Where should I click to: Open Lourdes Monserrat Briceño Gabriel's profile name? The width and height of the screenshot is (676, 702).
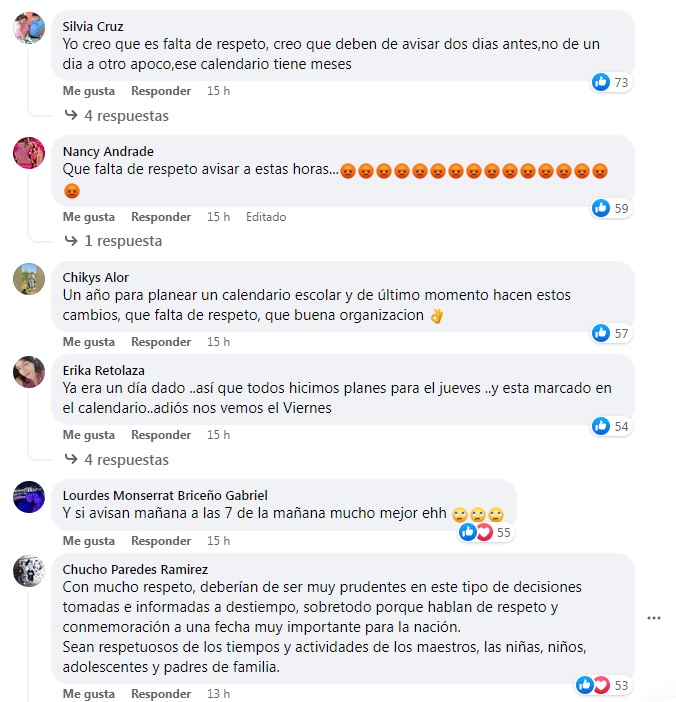[165, 495]
